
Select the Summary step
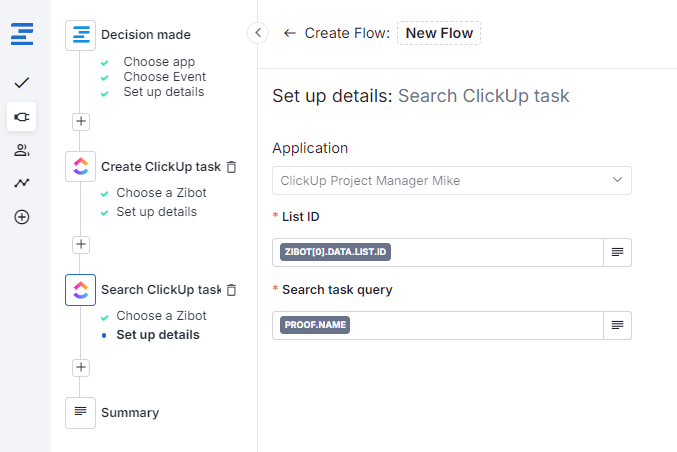click(x=129, y=412)
